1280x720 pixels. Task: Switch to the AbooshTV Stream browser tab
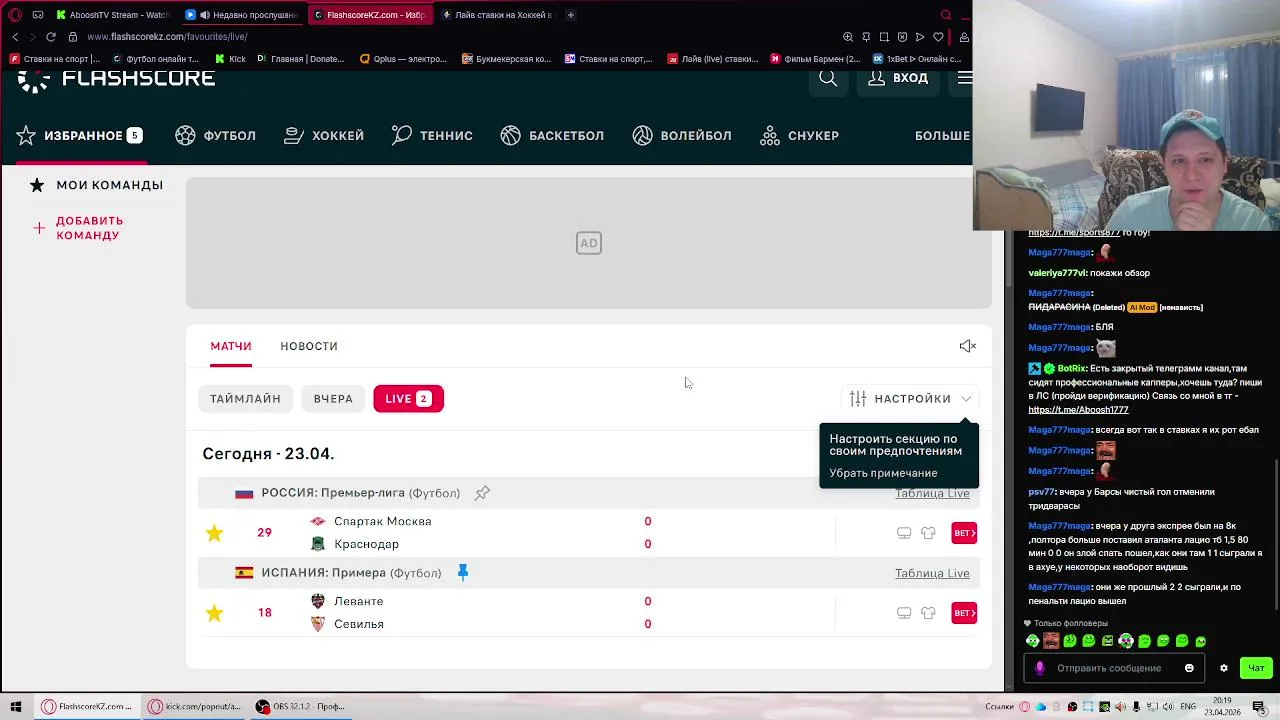(112, 15)
